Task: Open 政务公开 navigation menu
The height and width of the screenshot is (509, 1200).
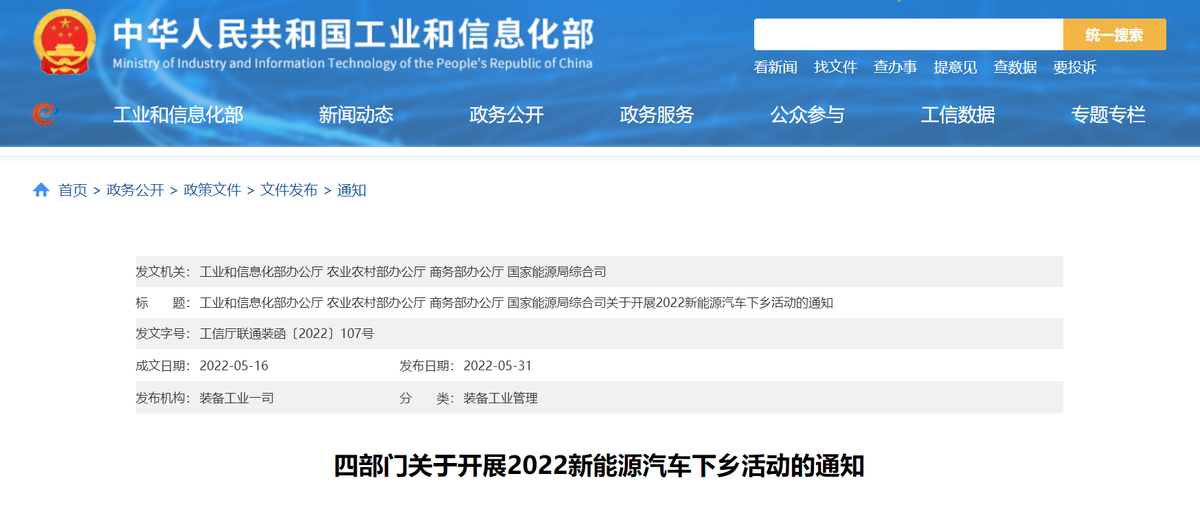Action: coord(506,115)
